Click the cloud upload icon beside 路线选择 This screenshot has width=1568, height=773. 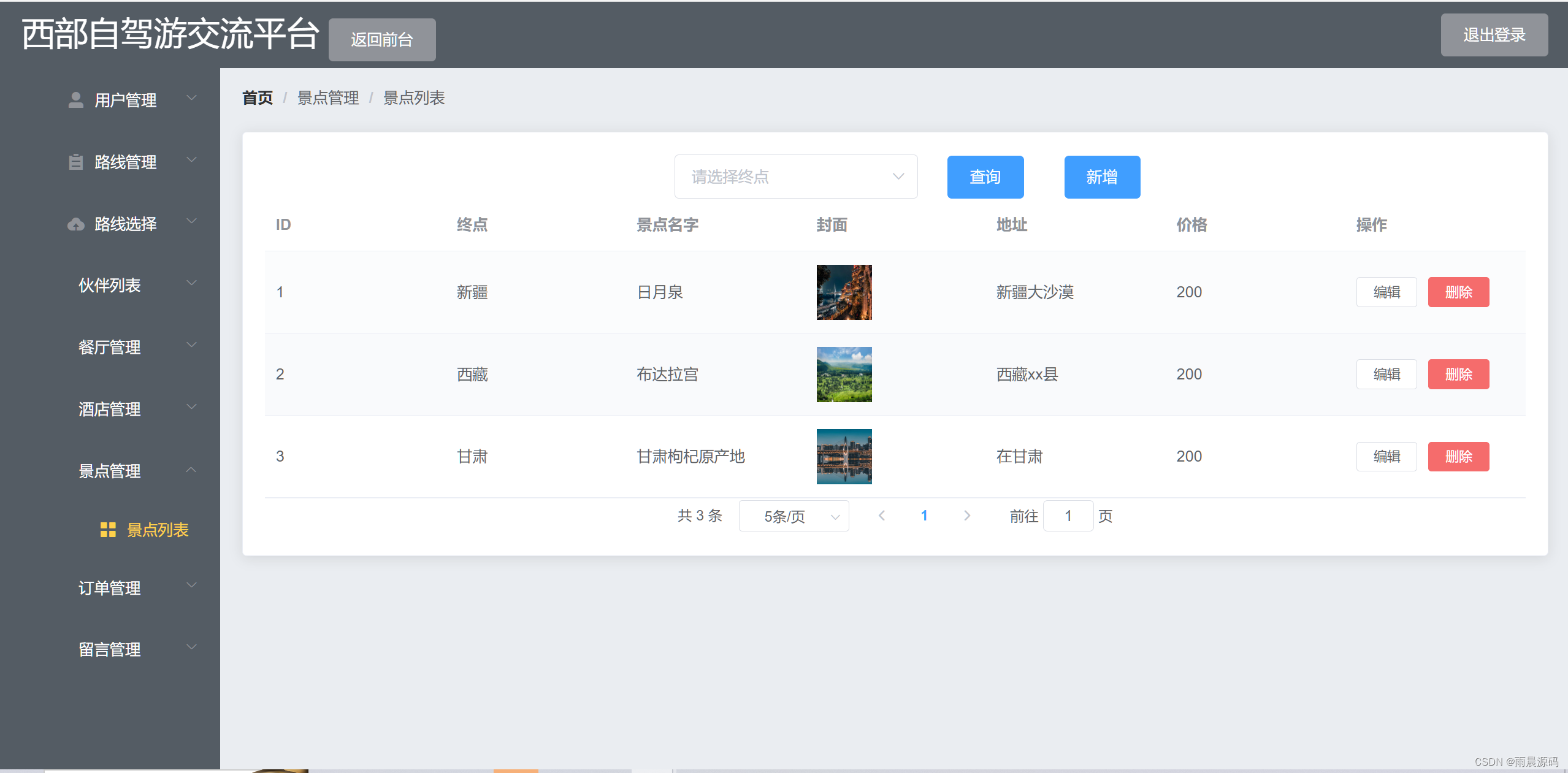pos(76,224)
